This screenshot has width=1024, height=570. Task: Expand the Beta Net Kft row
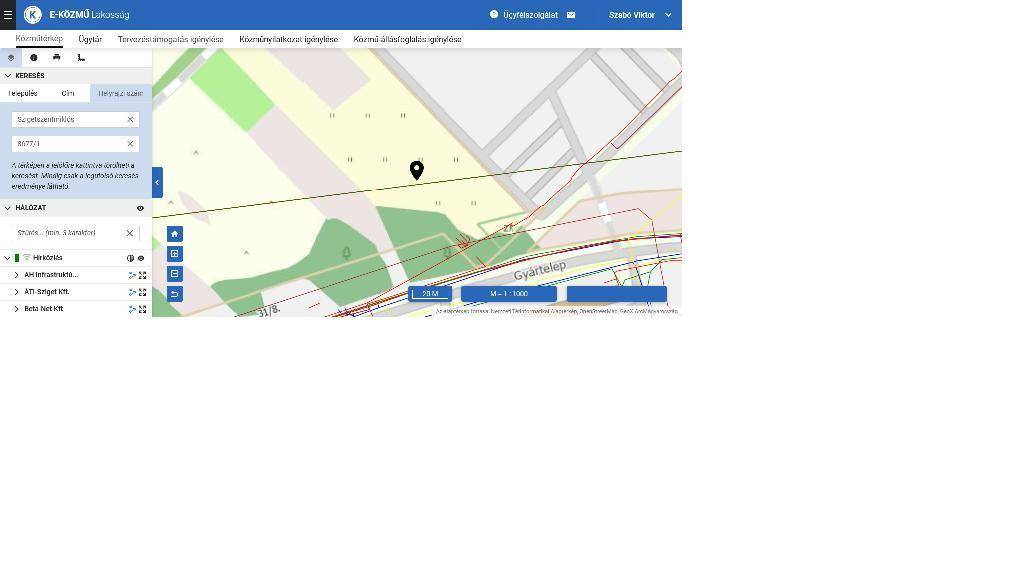[16, 309]
